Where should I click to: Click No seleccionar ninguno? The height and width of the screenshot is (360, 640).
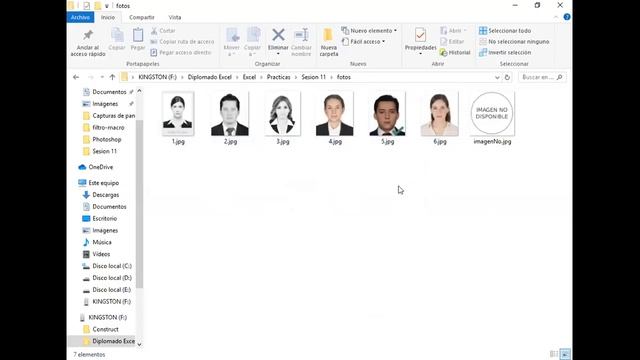(514, 42)
